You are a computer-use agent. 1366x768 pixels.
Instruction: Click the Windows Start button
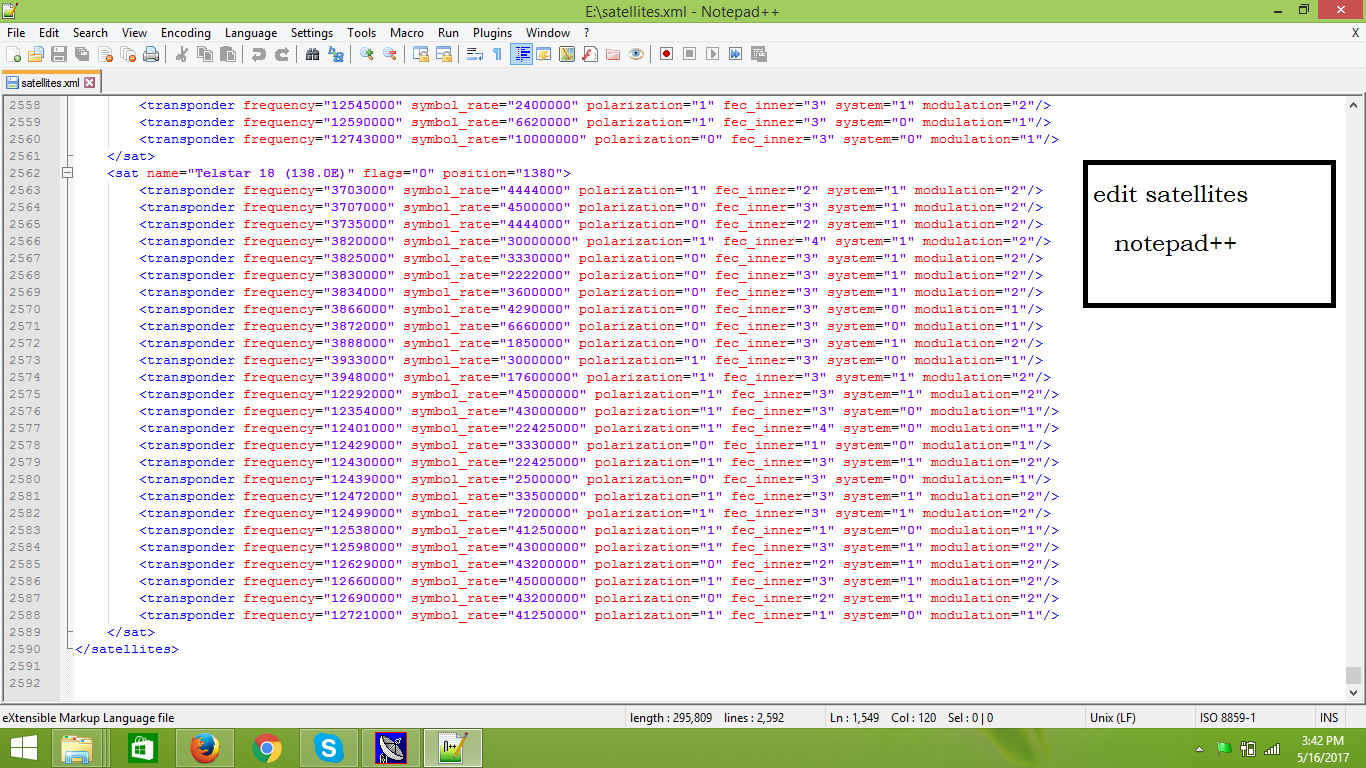23,748
